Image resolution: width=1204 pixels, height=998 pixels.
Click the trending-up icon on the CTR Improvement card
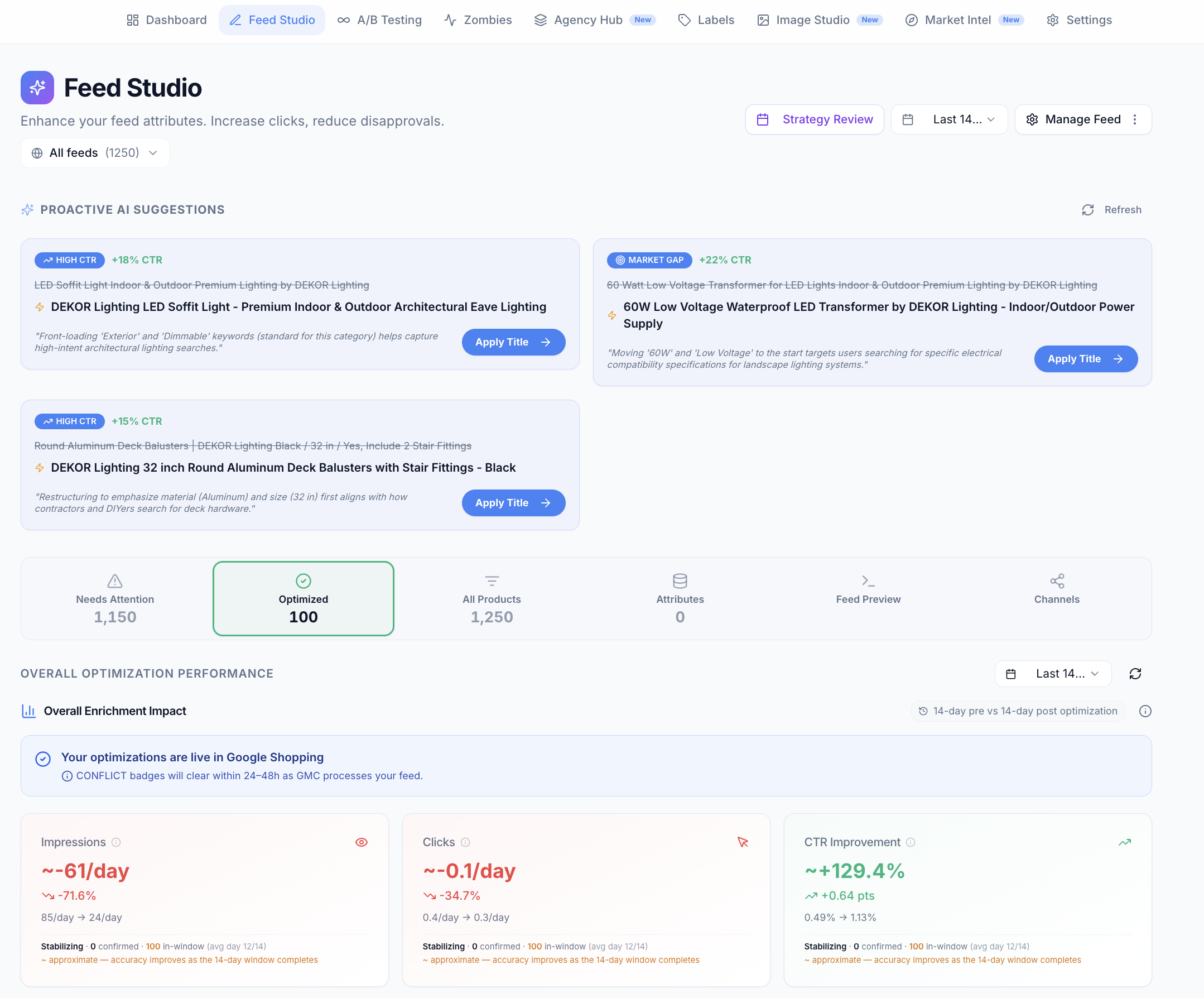click(1125, 843)
